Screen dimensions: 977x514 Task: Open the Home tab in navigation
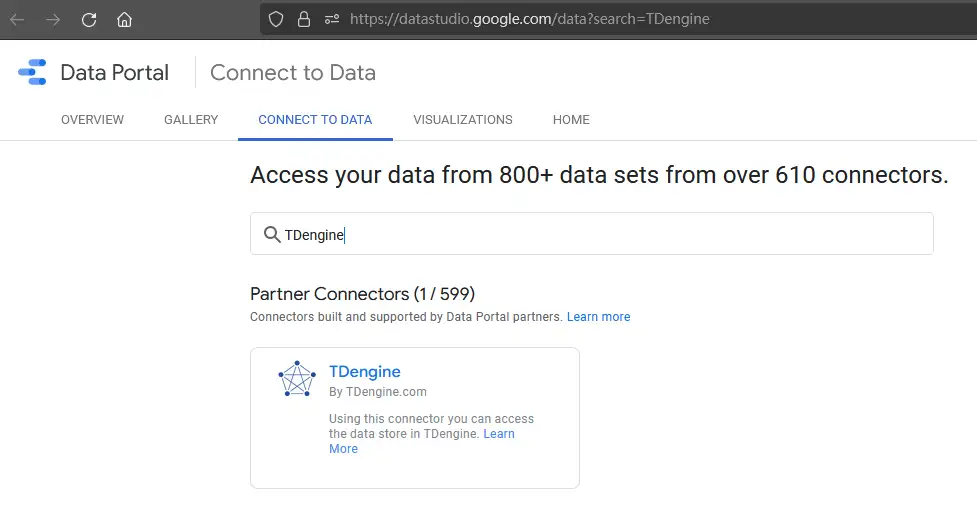(x=571, y=120)
